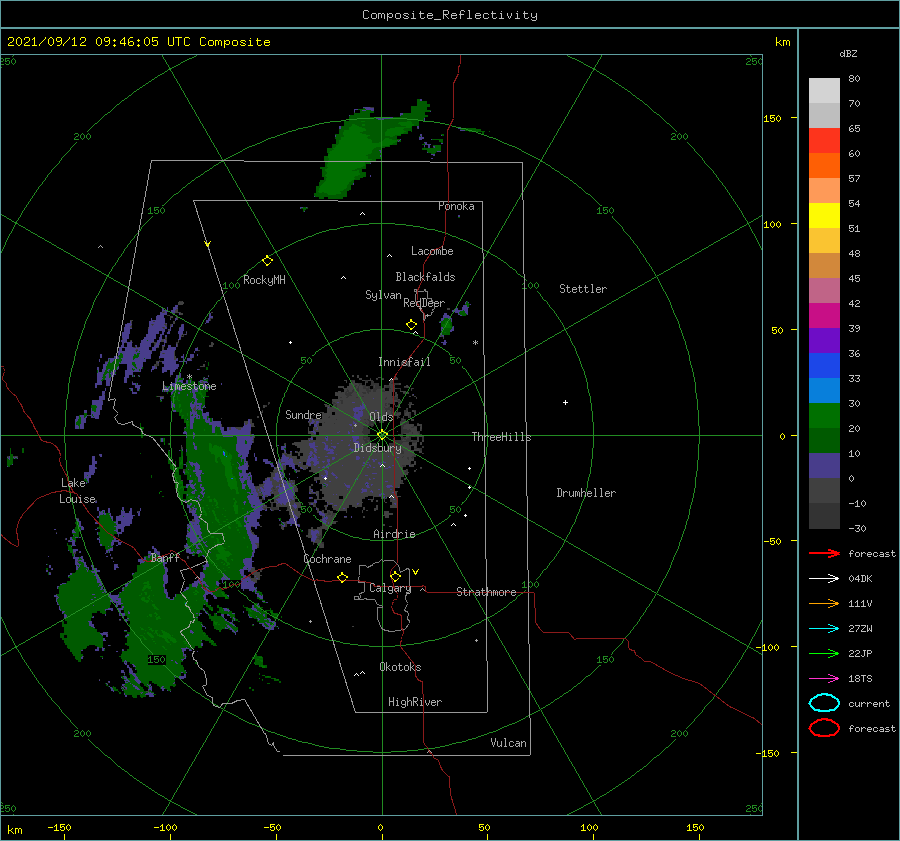Click the yellow diamond marker near RockyMH
Image resolution: width=900 pixels, height=841 pixels.
(267, 261)
